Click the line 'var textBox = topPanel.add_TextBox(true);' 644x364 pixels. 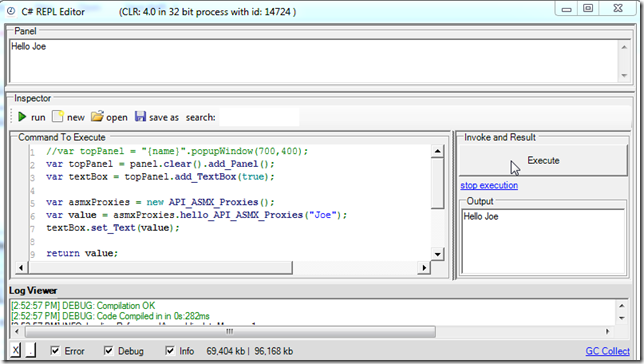(x=160, y=177)
